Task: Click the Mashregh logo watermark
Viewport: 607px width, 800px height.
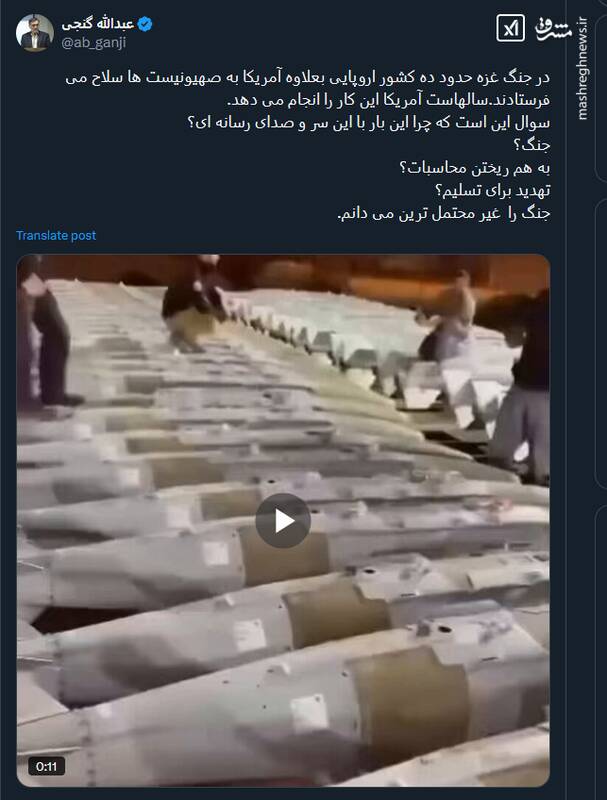Action: coord(553,29)
